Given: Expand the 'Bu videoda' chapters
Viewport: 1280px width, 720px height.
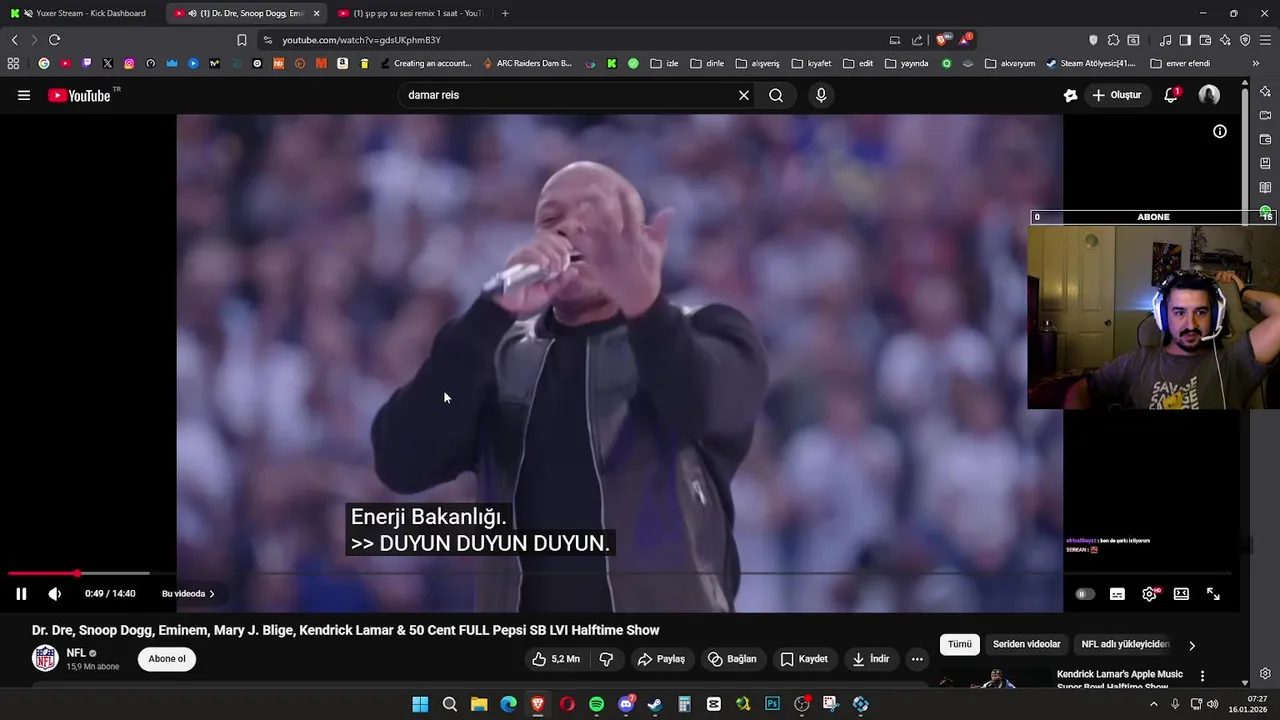Looking at the screenshot, I should point(188,594).
